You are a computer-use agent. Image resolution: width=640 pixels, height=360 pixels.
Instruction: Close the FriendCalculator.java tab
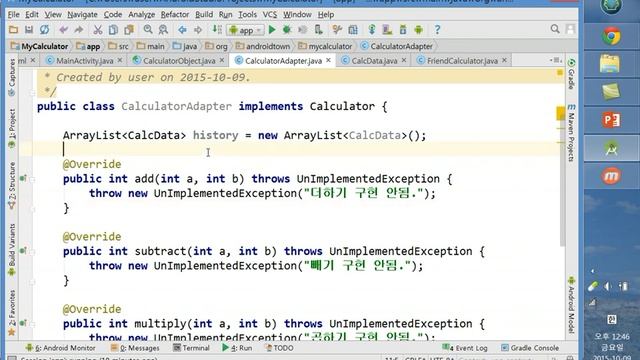click(x=504, y=60)
